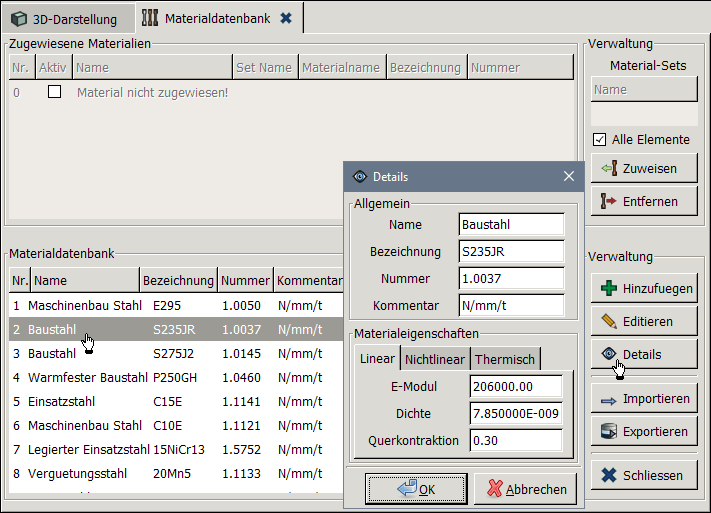The height and width of the screenshot is (513, 711).
Task: Click the Entfernen remove material button
Action: click(643, 202)
